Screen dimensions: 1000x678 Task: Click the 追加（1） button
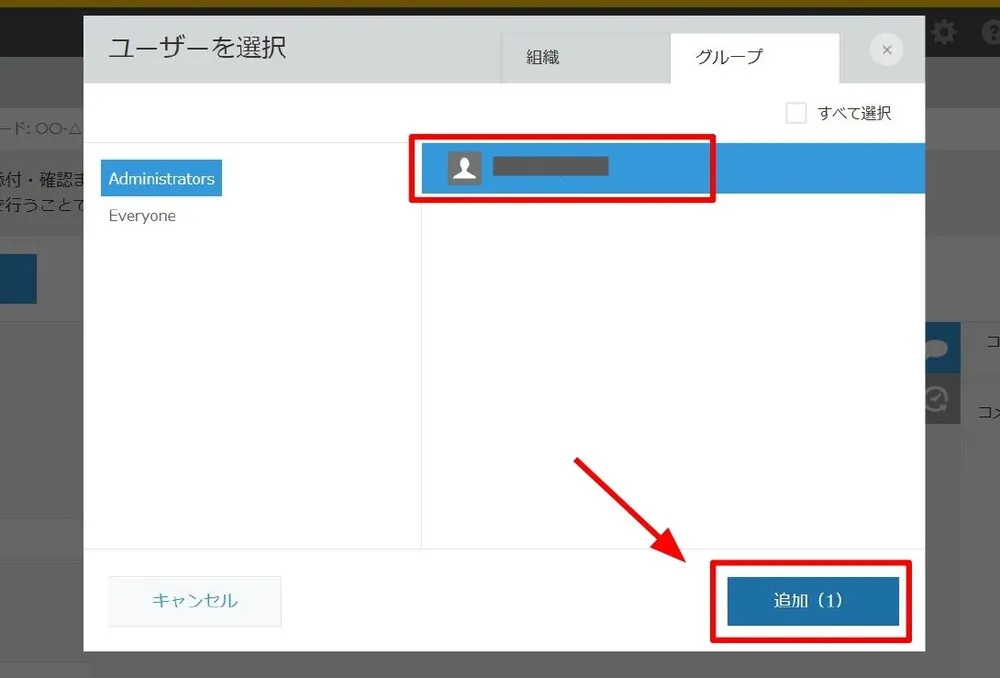810,601
